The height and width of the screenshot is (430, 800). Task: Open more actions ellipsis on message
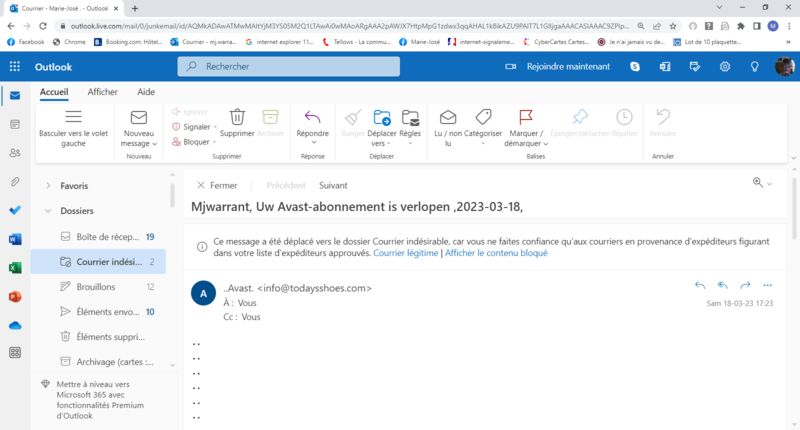[x=767, y=285]
